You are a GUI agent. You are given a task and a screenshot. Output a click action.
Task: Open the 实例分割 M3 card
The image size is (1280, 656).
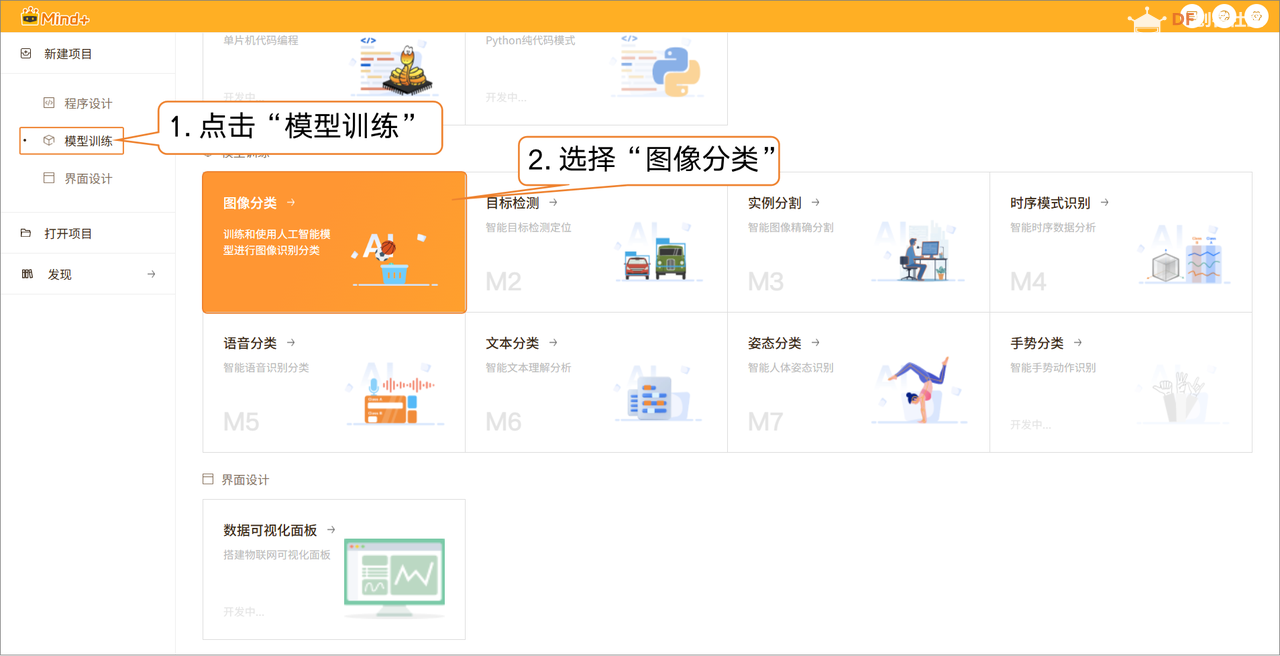pyautogui.click(x=858, y=242)
